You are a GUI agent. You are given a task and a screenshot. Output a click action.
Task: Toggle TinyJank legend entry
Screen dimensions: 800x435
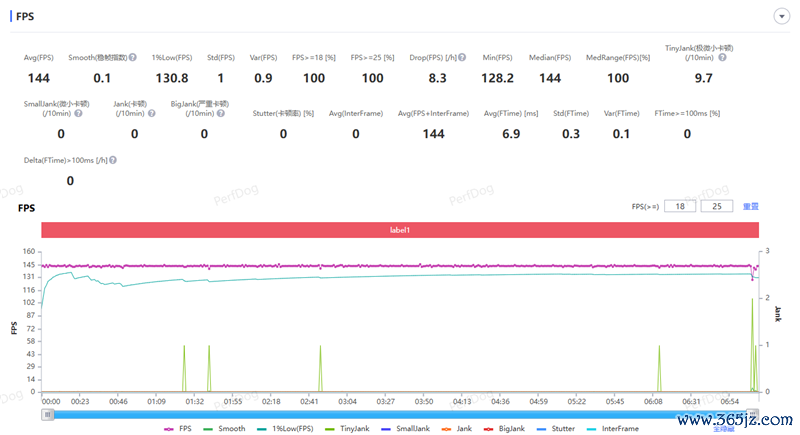click(x=347, y=429)
